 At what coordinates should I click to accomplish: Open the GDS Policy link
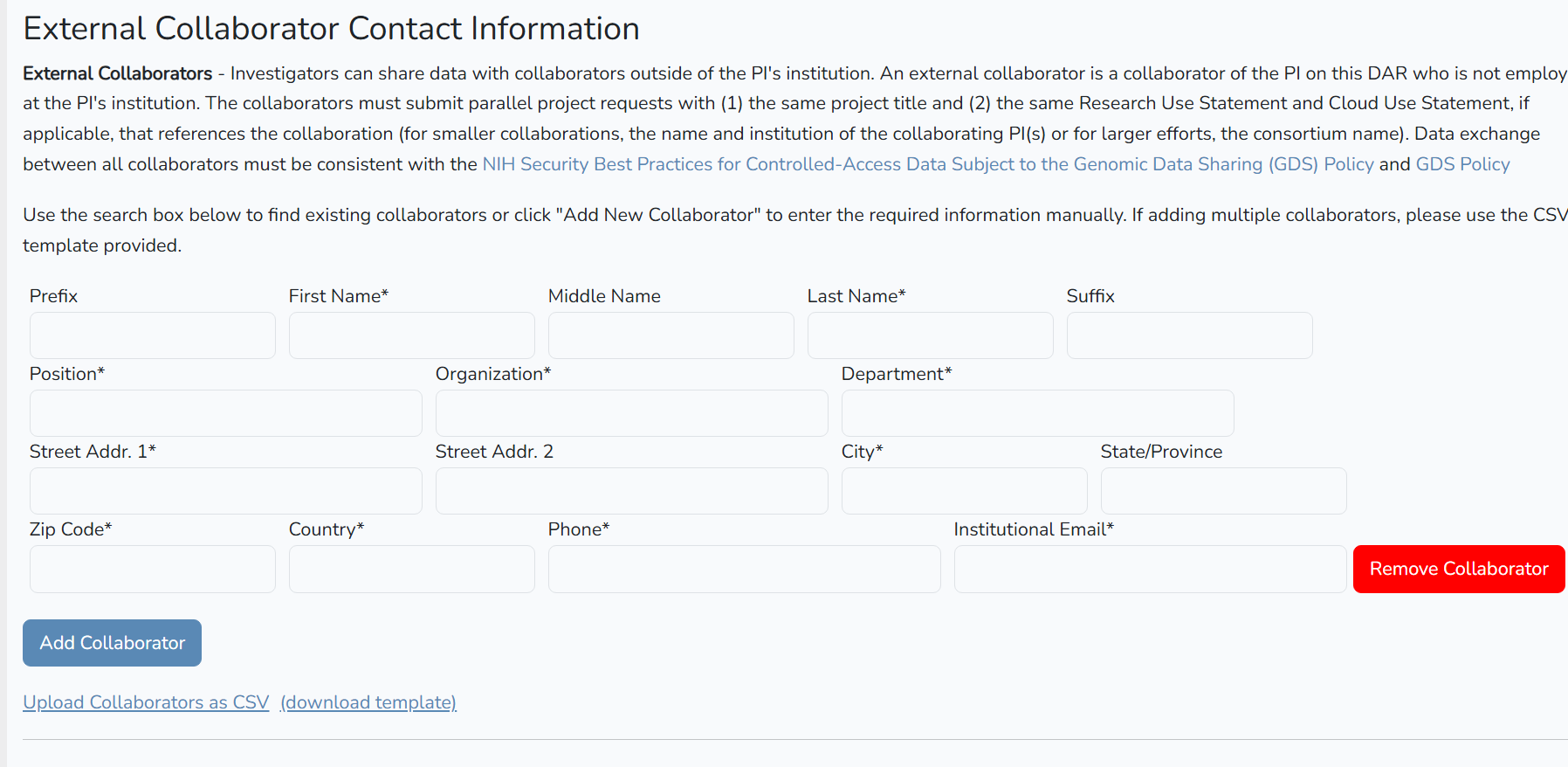[x=1462, y=164]
